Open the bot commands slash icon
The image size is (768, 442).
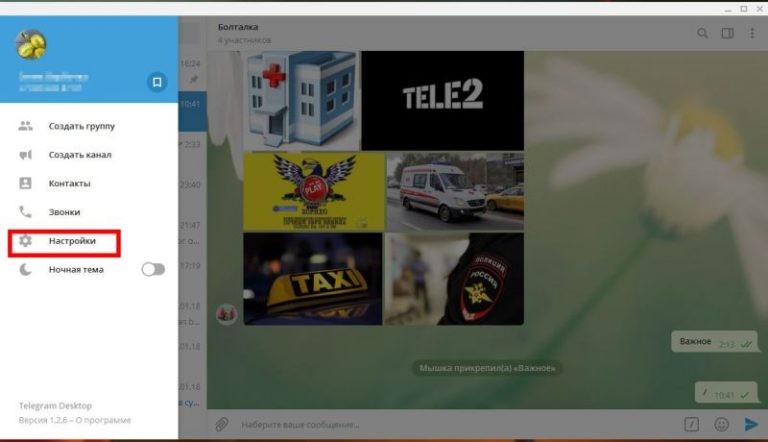point(692,424)
